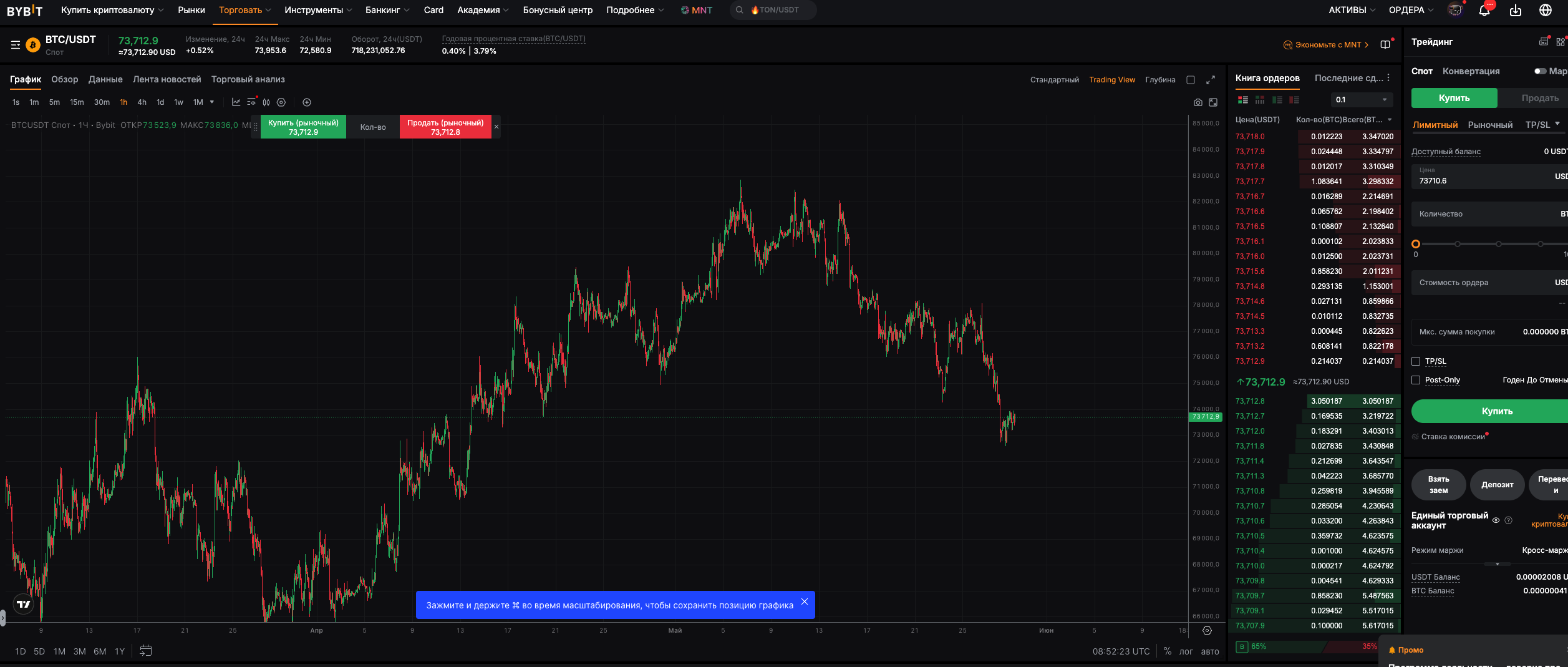This screenshot has width=1568, height=667.
Task: Expand the Инструменты dropdown
Action: pos(318,10)
